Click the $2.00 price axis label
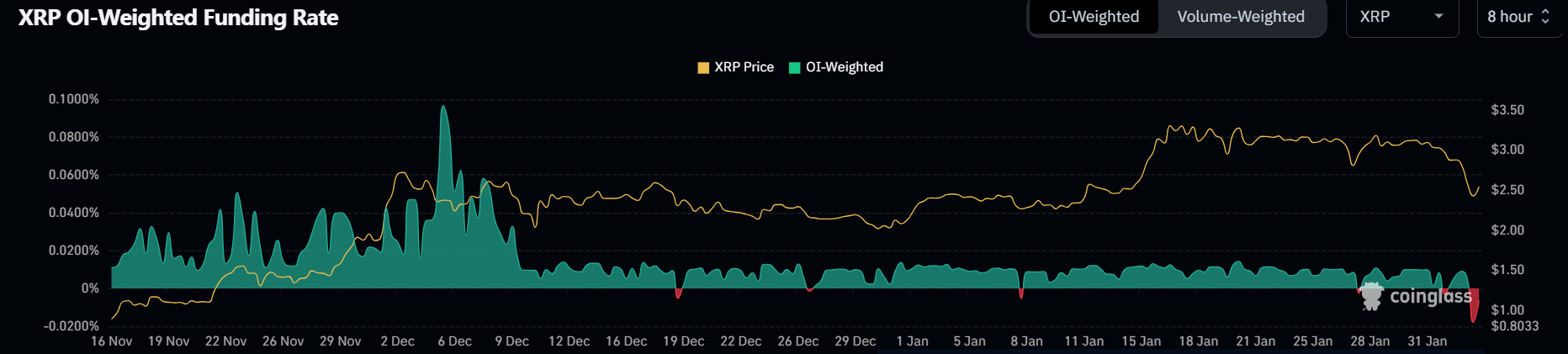The width and height of the screenshot is (1568, 354). point(1507,230)
